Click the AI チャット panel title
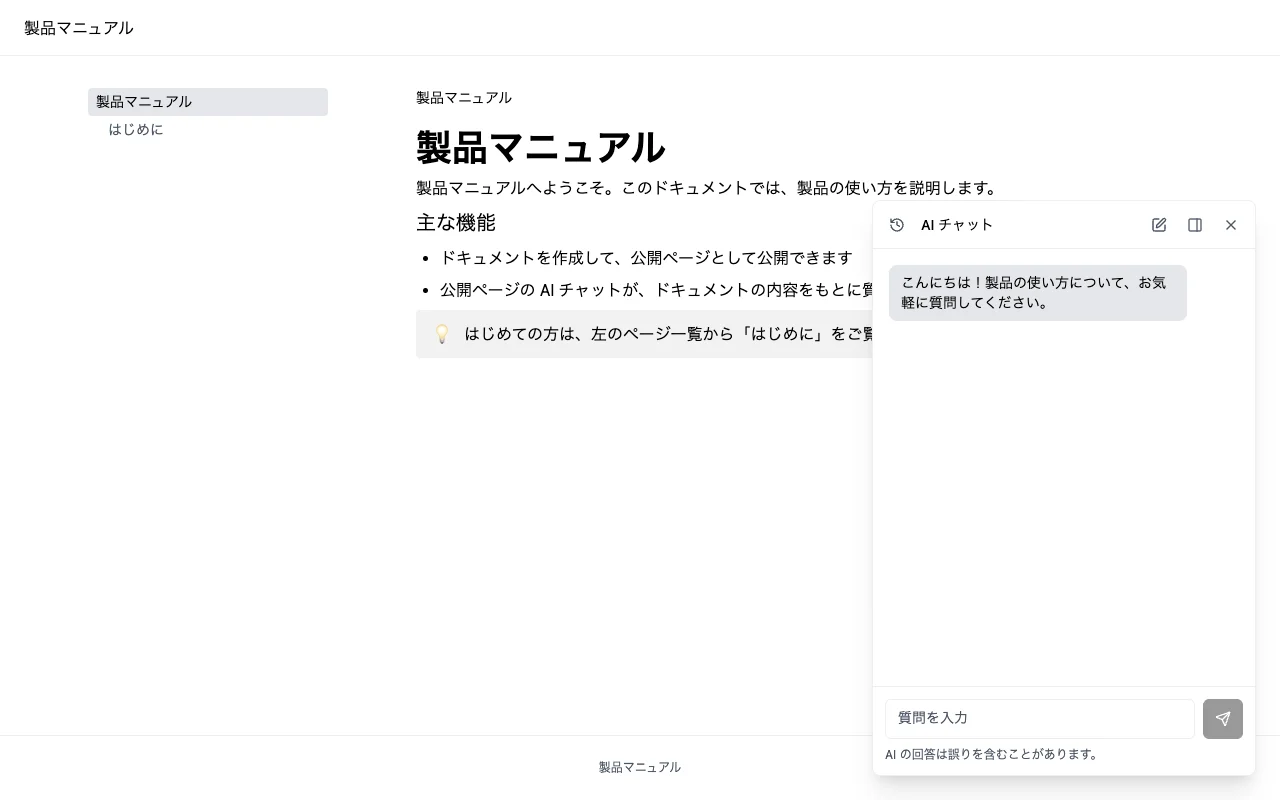The image size is (1280, 800). click(957, 225)
